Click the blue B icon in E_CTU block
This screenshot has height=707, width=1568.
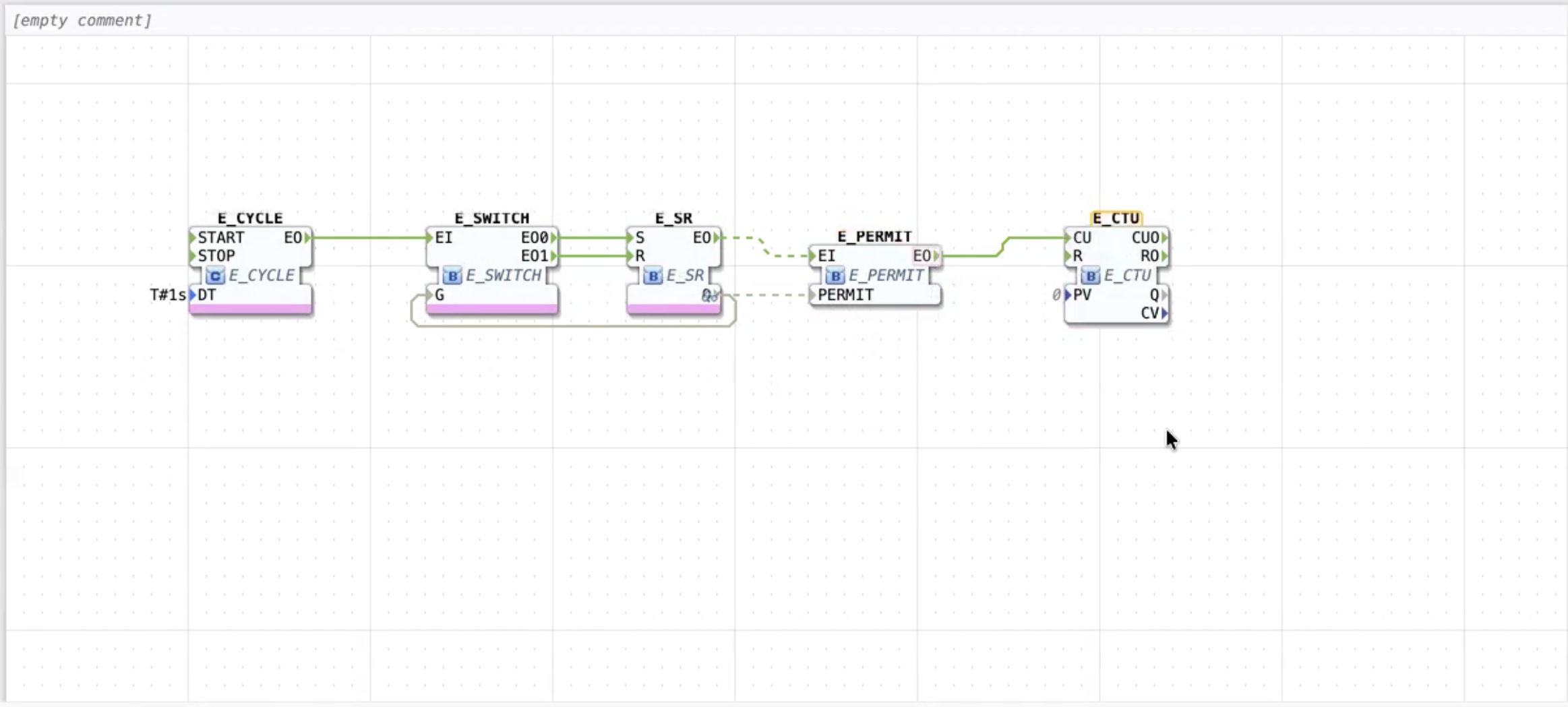point(1090,276)
